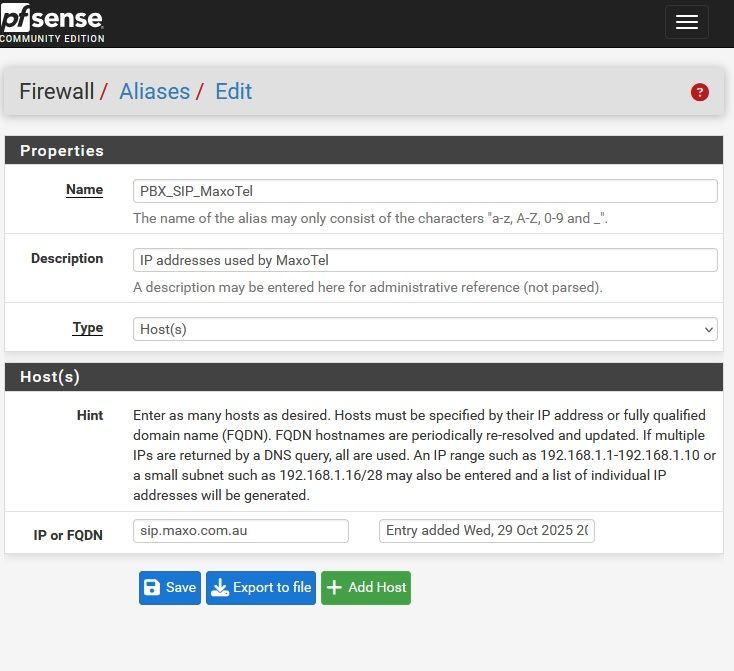Open the red help question mark icon
Image resolution: width=734 pixels, height=671 pixels.
[699, 92]
